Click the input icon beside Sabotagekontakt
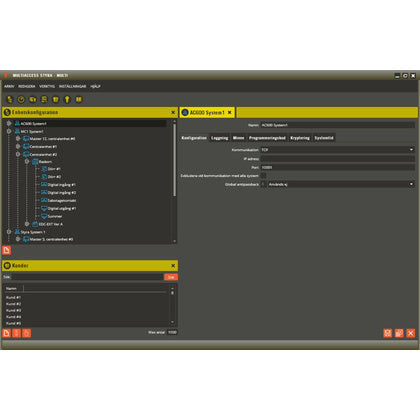The height and width of the screenshot is (420, 420). click(x=44, y=200)
